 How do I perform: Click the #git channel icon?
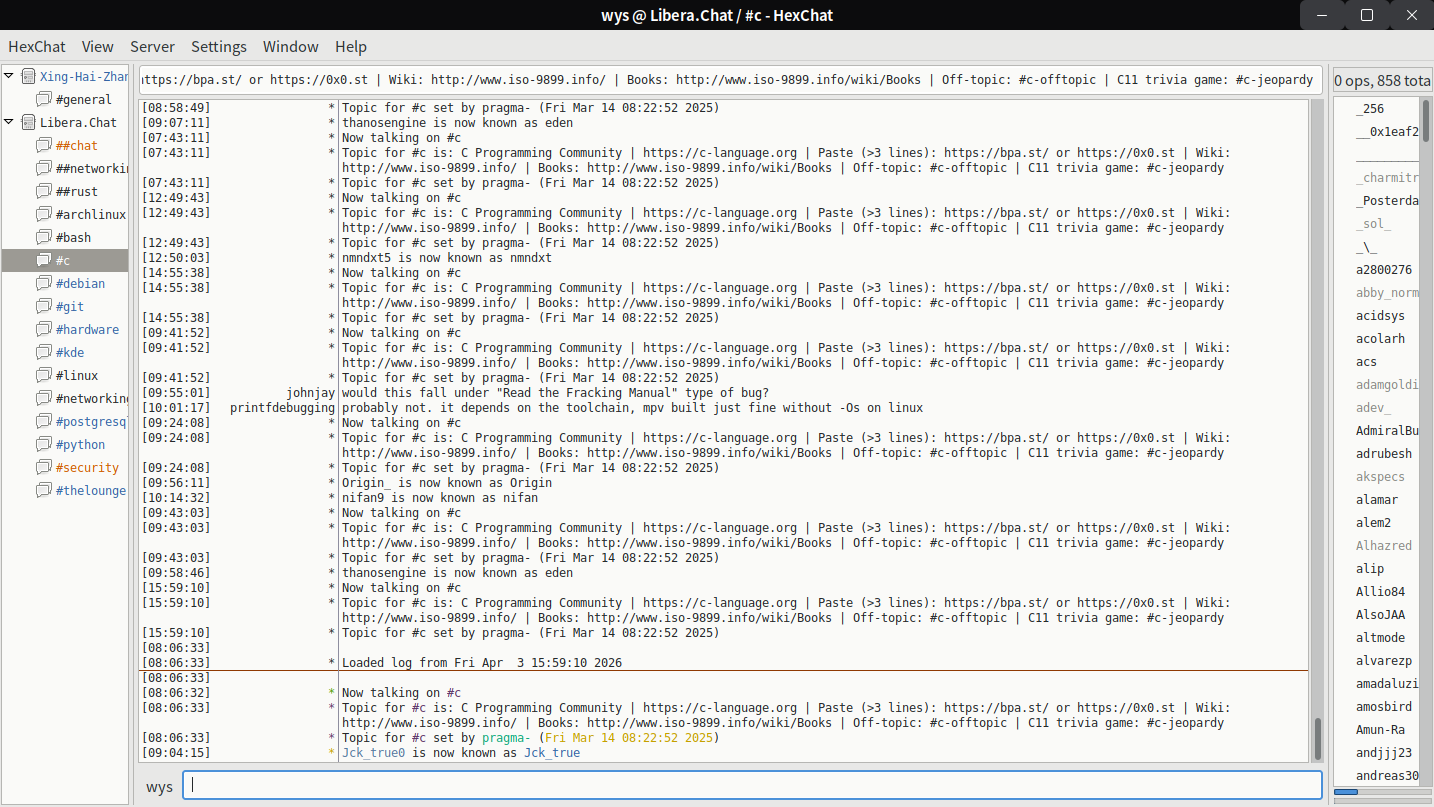(44, 307)
